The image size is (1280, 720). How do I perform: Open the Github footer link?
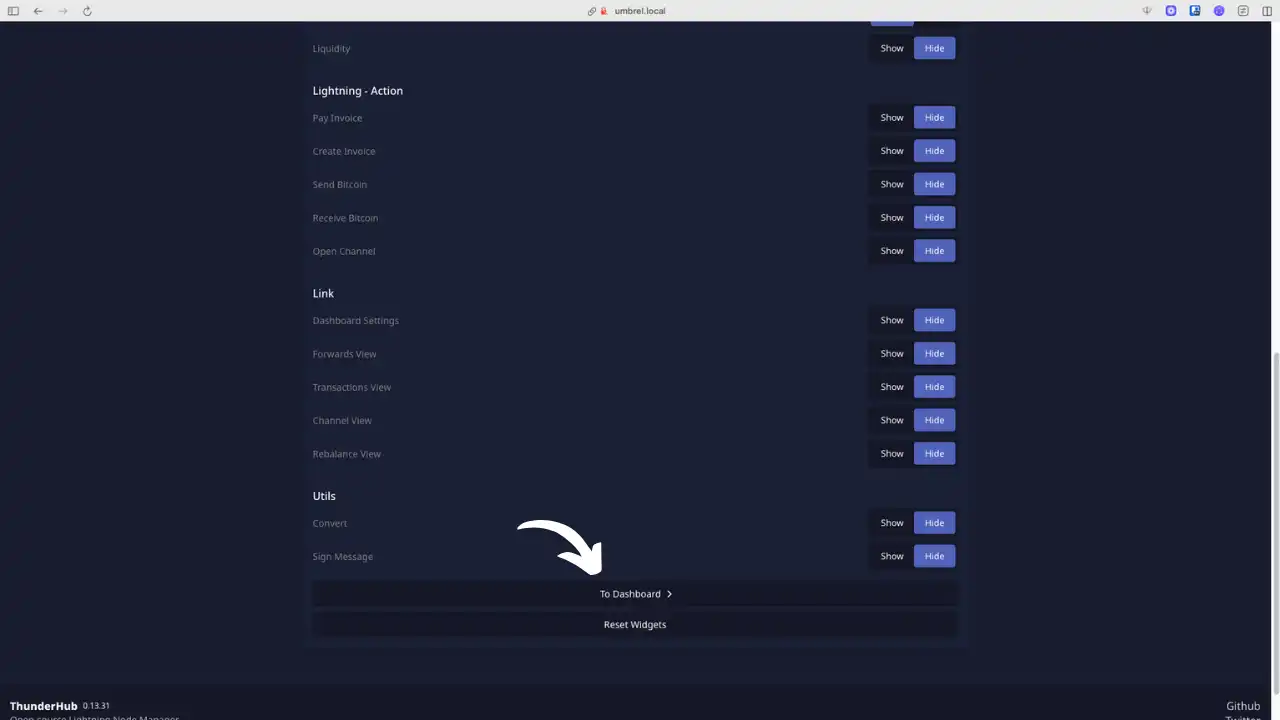click(x=1243, y=706)
